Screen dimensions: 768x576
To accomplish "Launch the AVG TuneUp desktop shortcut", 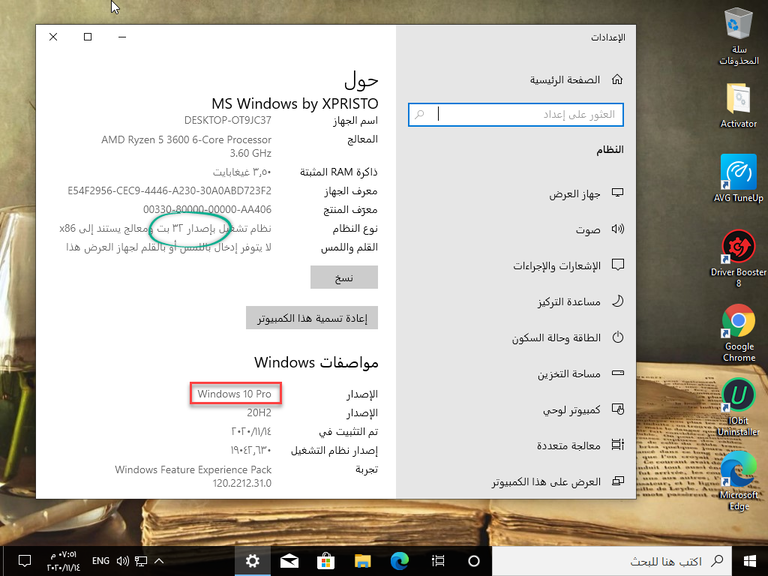I will 739,179.
